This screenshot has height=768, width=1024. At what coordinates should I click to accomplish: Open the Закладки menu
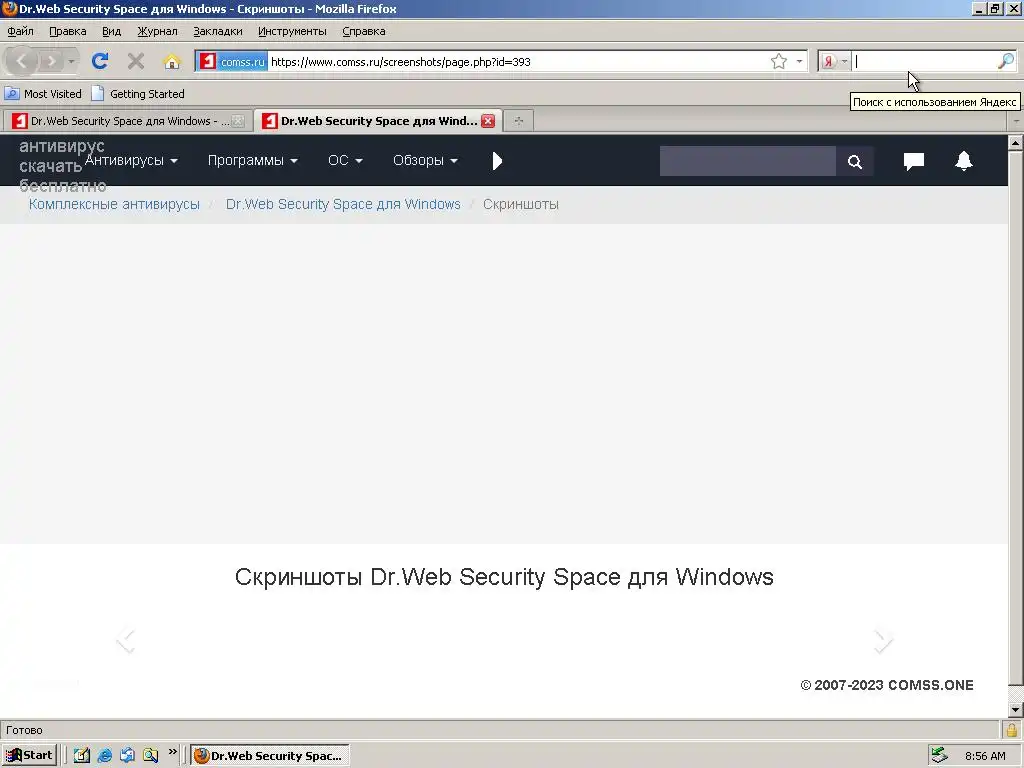pos(217,31)
